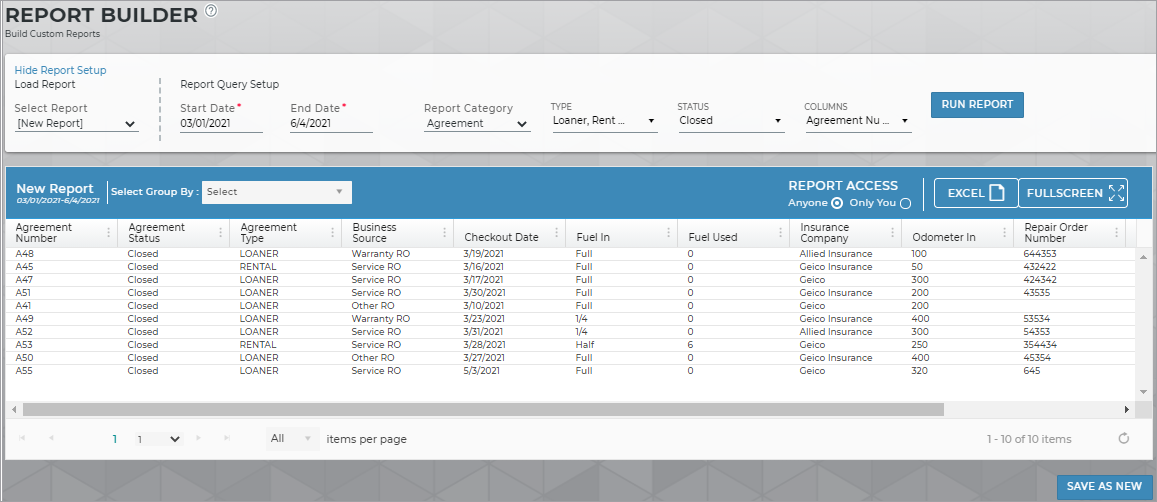Open Checkout Date column menu icon
The image size is (1157, 502).
pos(556,233)
